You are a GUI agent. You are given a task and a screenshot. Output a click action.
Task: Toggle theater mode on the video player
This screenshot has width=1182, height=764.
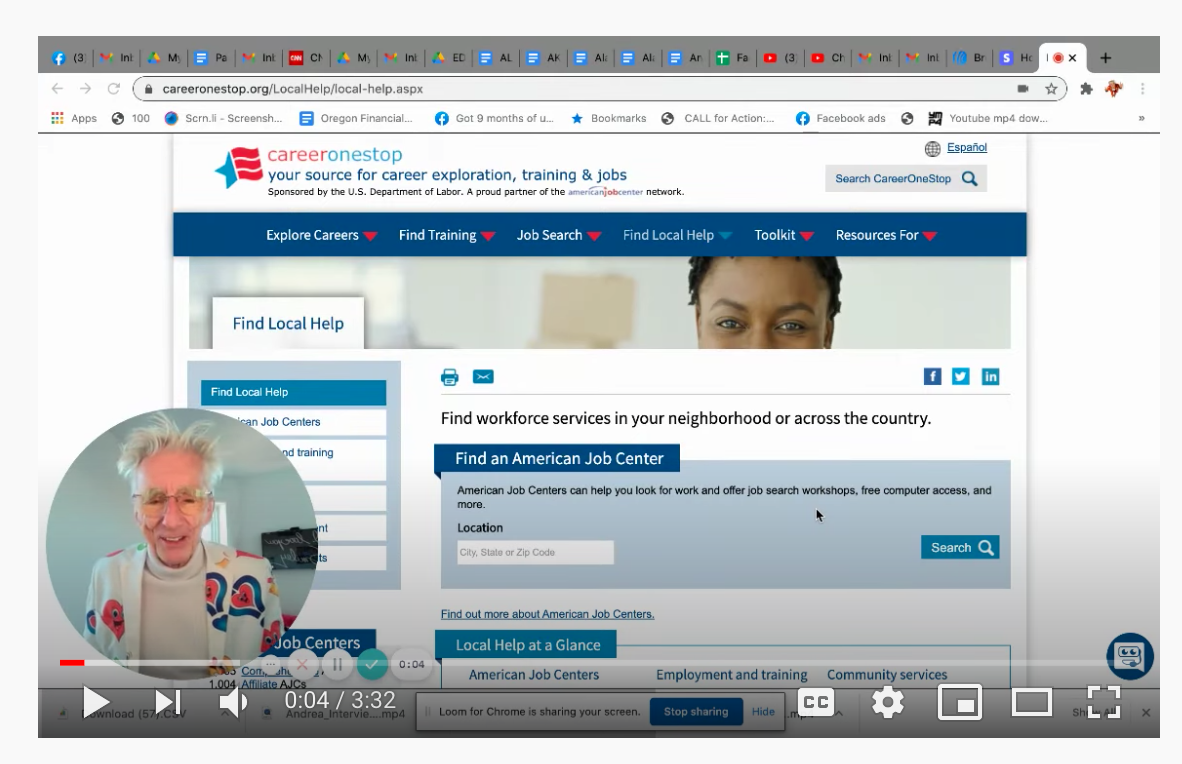(x=1031, y=702)
